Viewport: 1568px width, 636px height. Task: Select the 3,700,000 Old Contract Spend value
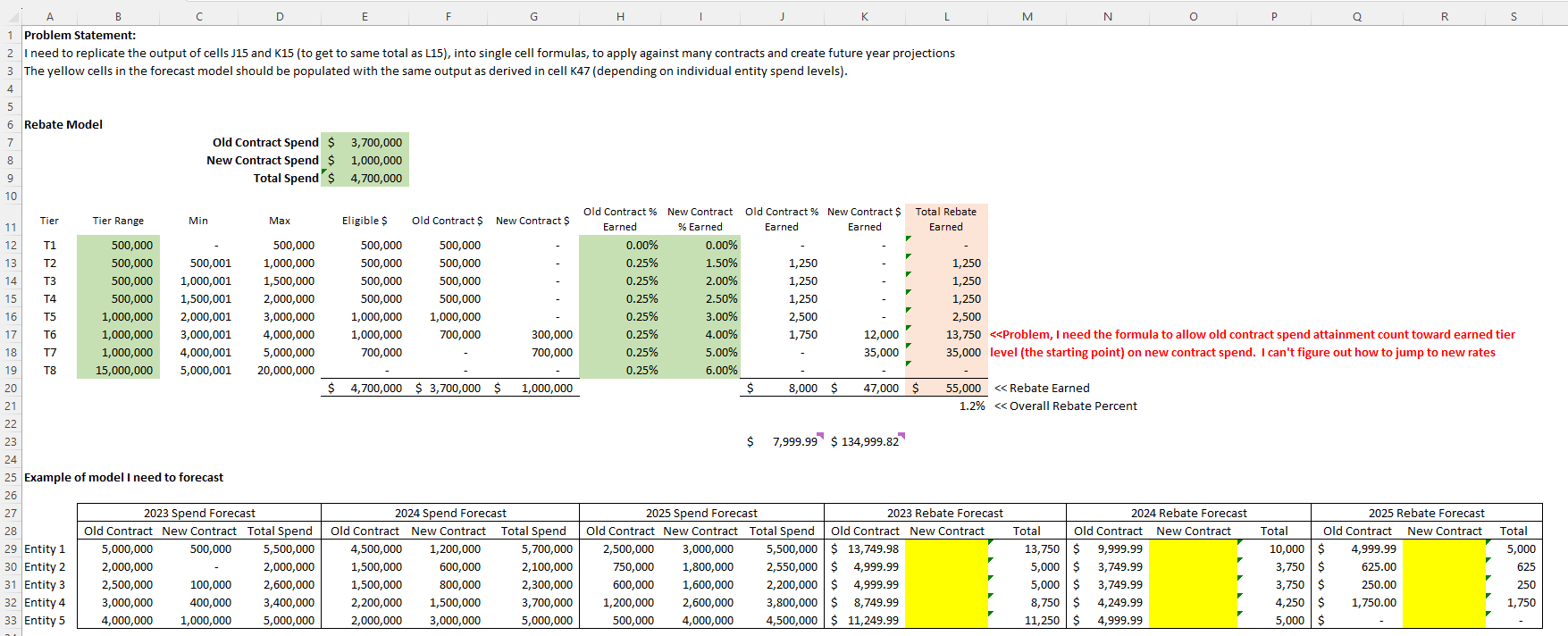tap(365, 142)
